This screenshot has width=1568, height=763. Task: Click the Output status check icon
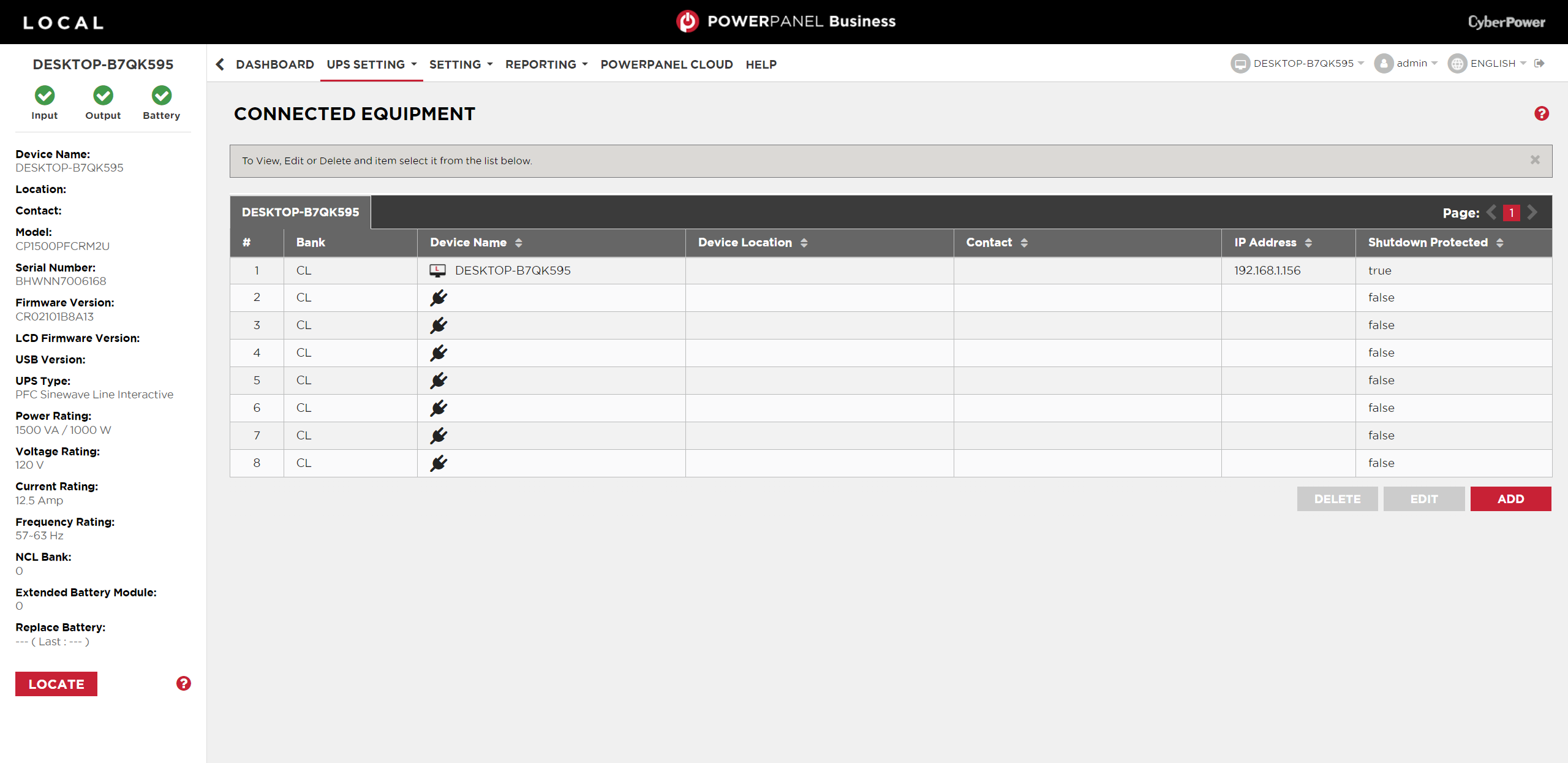[x=103, y=95]
